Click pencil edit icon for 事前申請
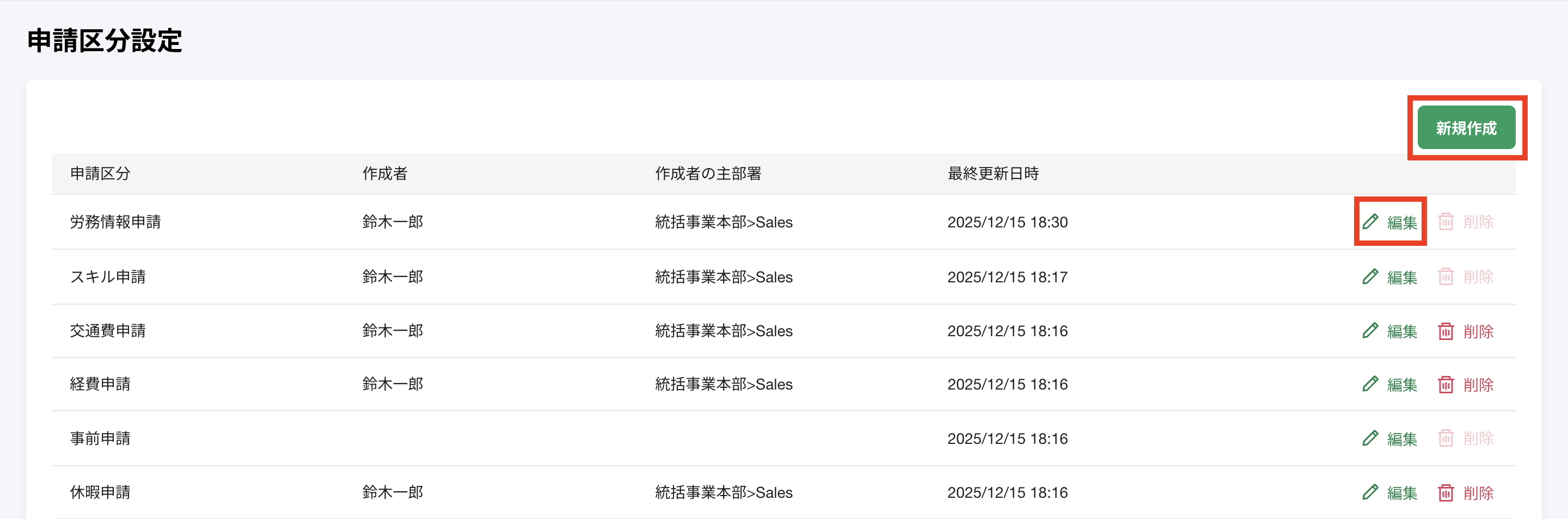The height and width of the screenshot is (519, 1568). (1370, 438)
